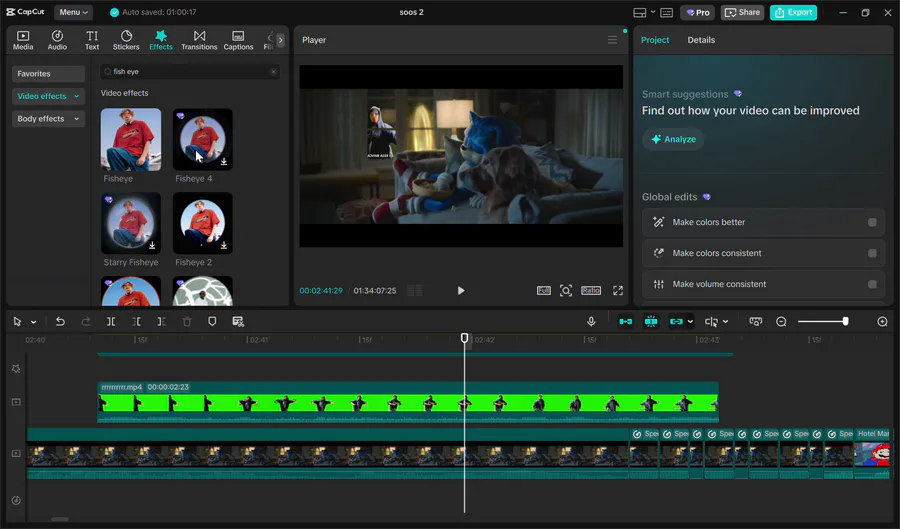Enable Make volume consistent checkbox

872,284
